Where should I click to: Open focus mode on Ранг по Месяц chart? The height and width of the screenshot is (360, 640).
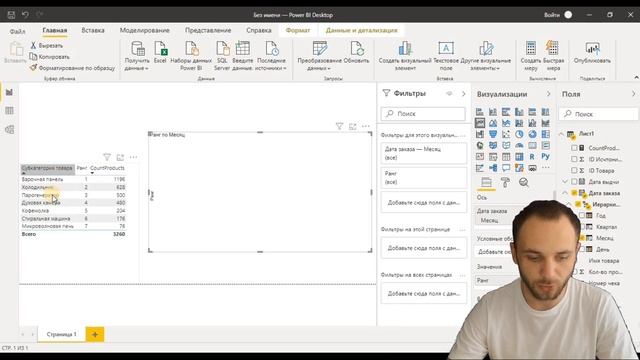(353, 127)
